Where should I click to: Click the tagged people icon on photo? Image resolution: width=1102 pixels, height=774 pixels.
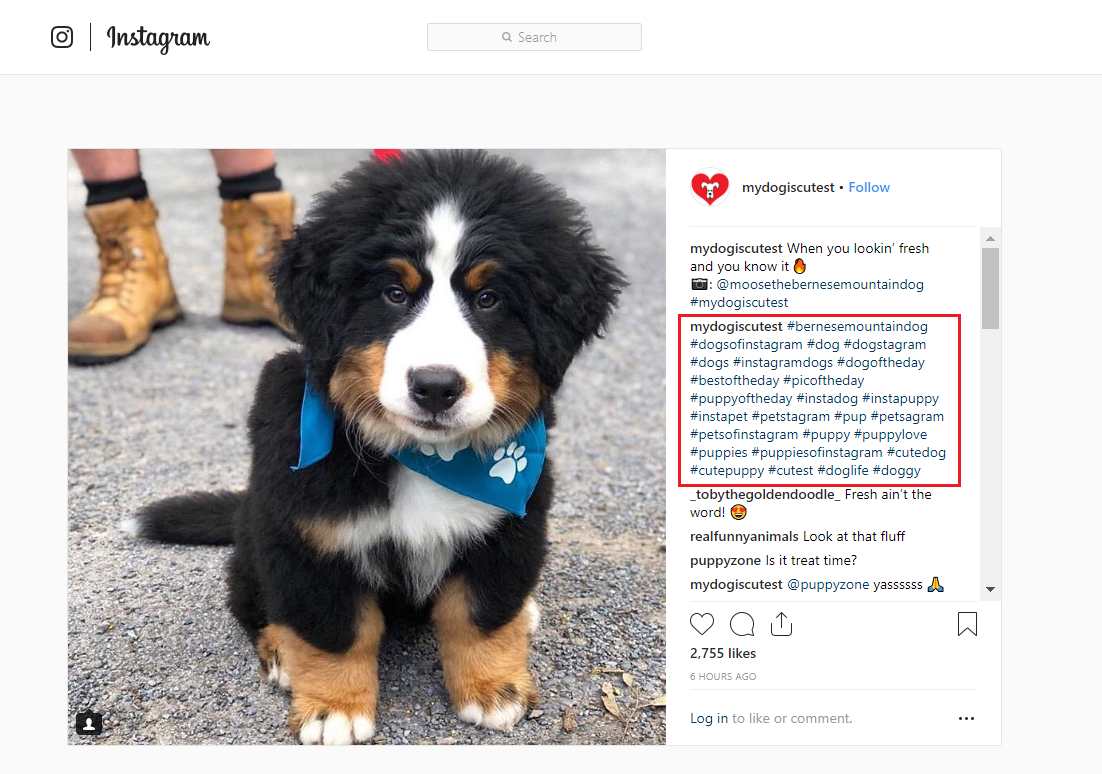click(x=89, y=723)
